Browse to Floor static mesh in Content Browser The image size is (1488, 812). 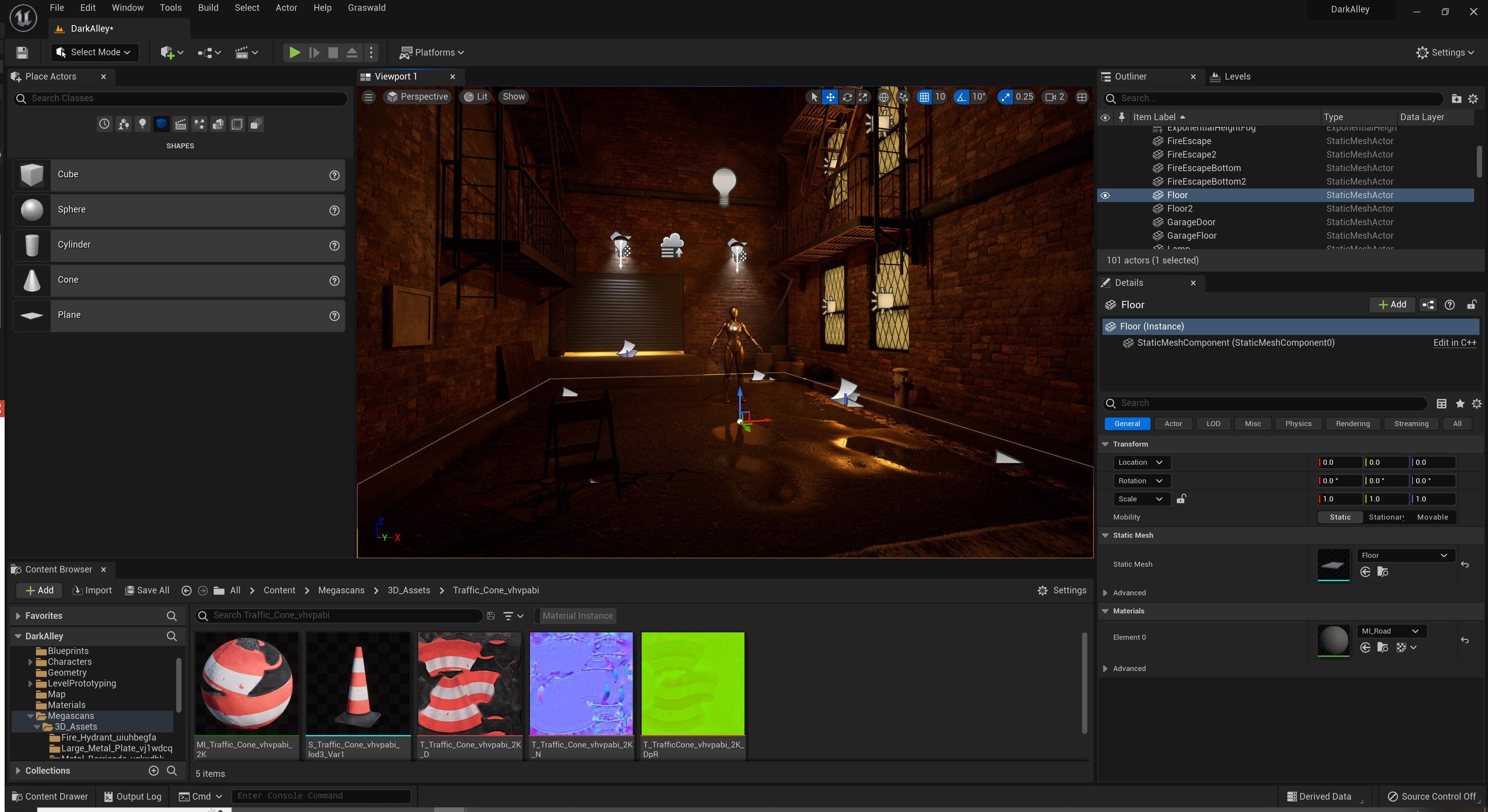1382,572
